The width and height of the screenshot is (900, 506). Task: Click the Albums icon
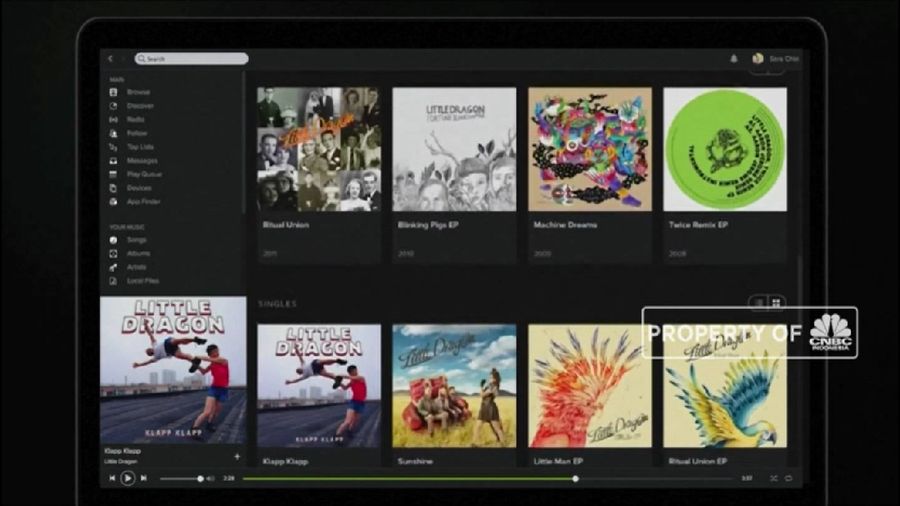[113, 253]
